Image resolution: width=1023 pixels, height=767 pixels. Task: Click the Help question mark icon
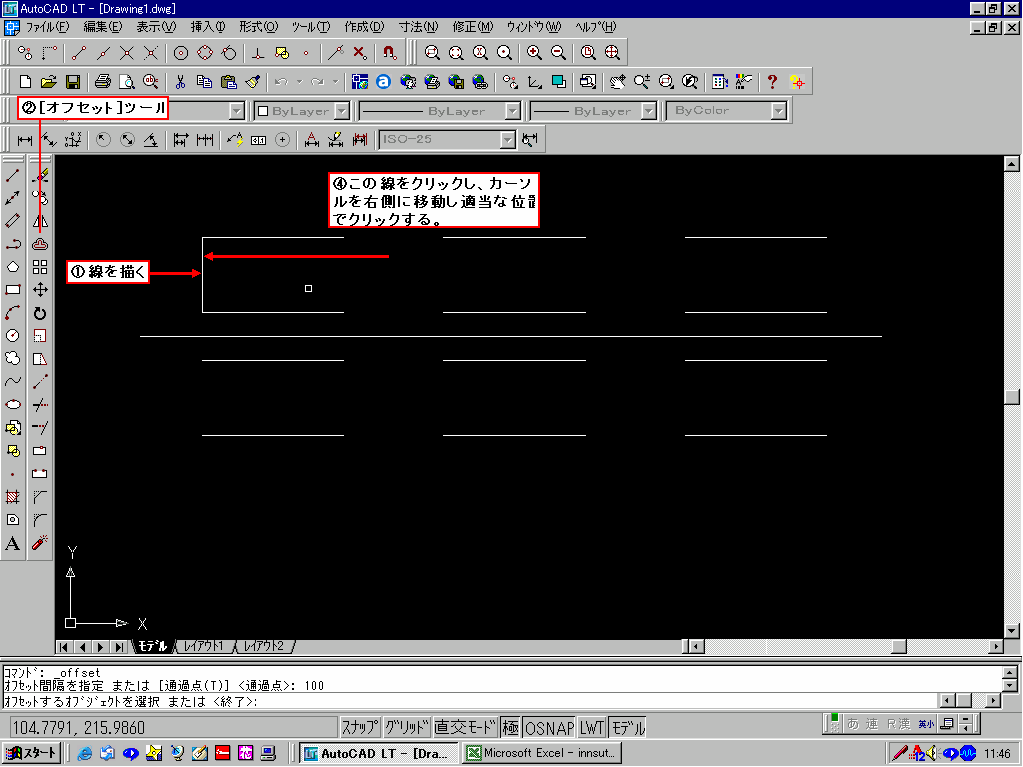pos(772,82)
